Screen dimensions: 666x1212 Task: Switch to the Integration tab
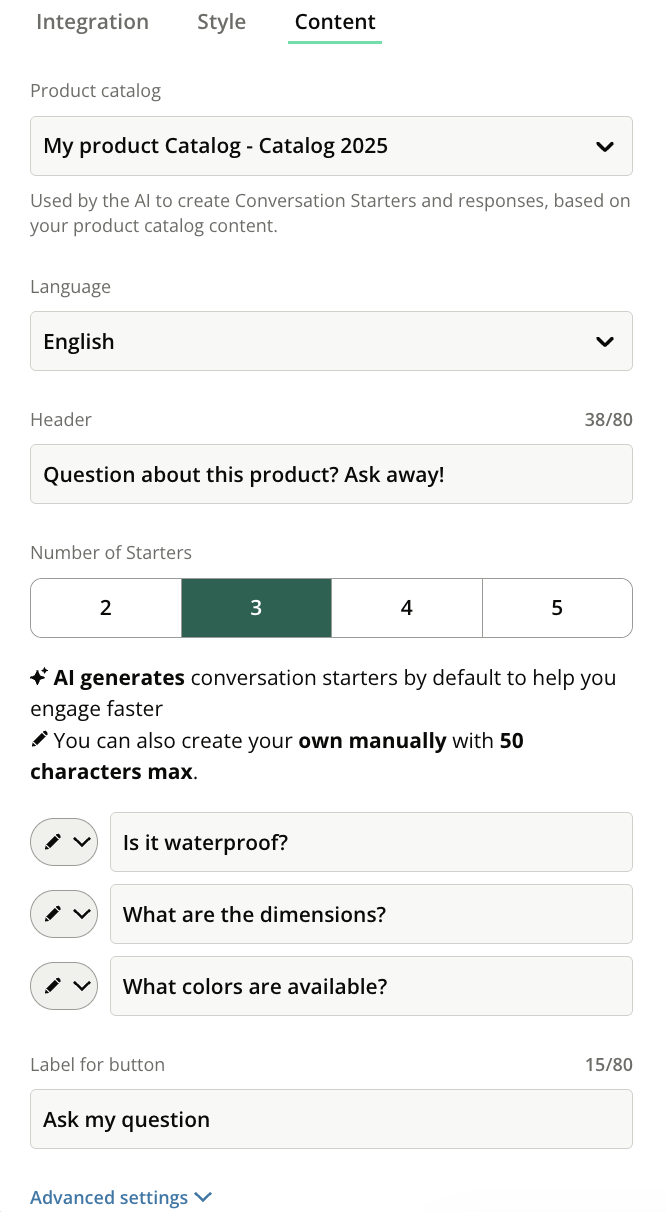click(x=92, y=22)
